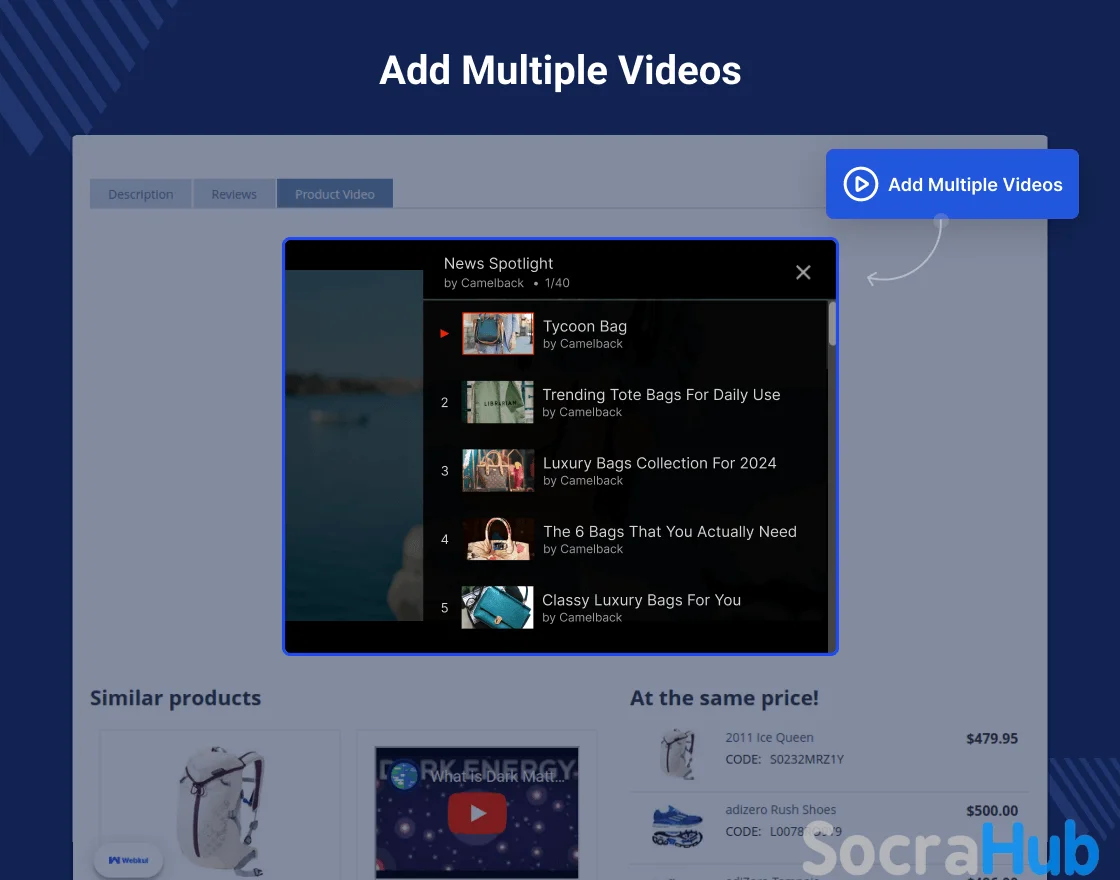Switch to the Reviews tab
The height and width of the screenshot is (880, 1120).
tap(234, 194)
